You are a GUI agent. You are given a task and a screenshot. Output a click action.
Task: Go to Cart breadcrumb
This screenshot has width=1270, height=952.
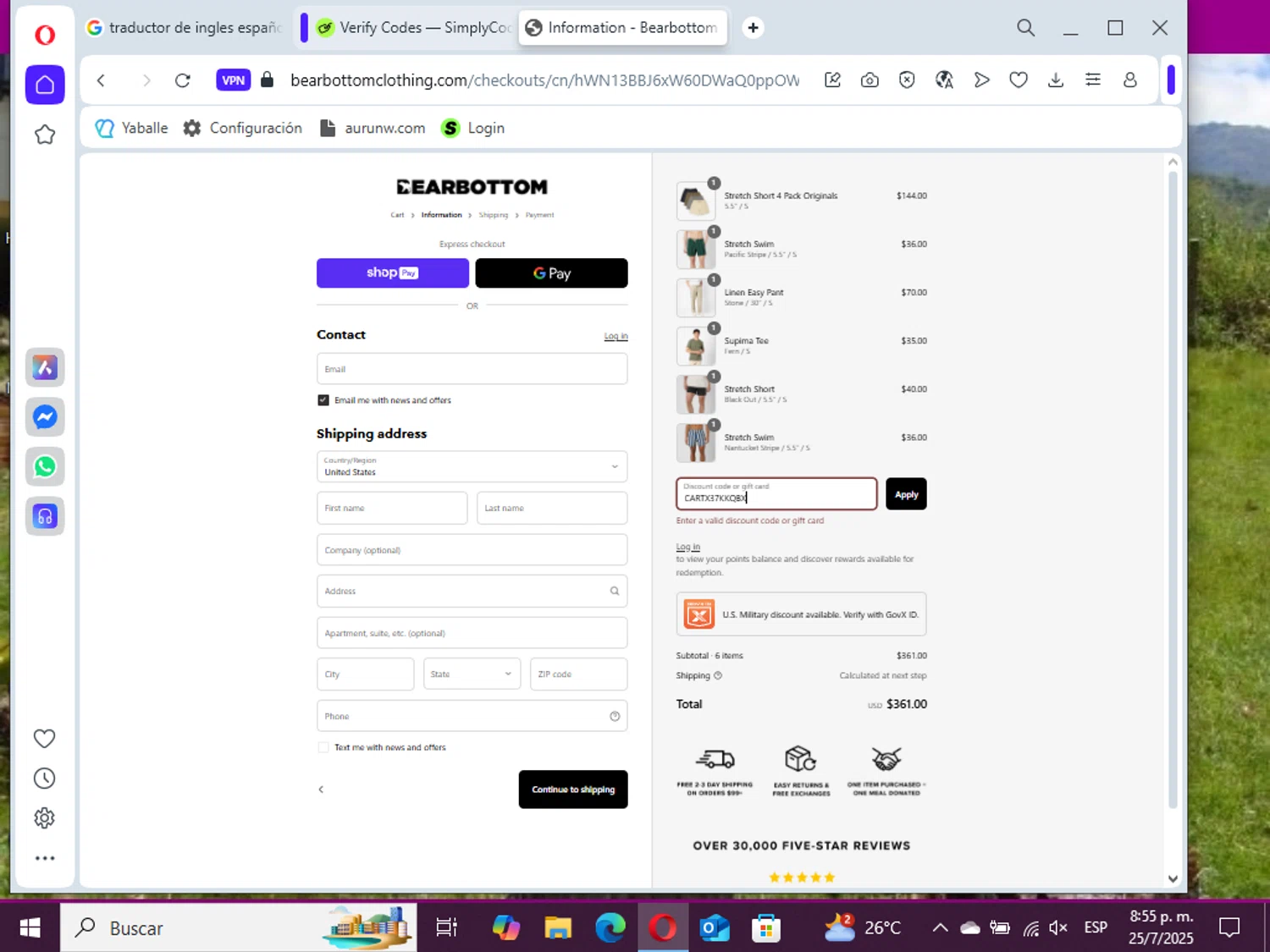pyautogui.click(x=397, y=215)
